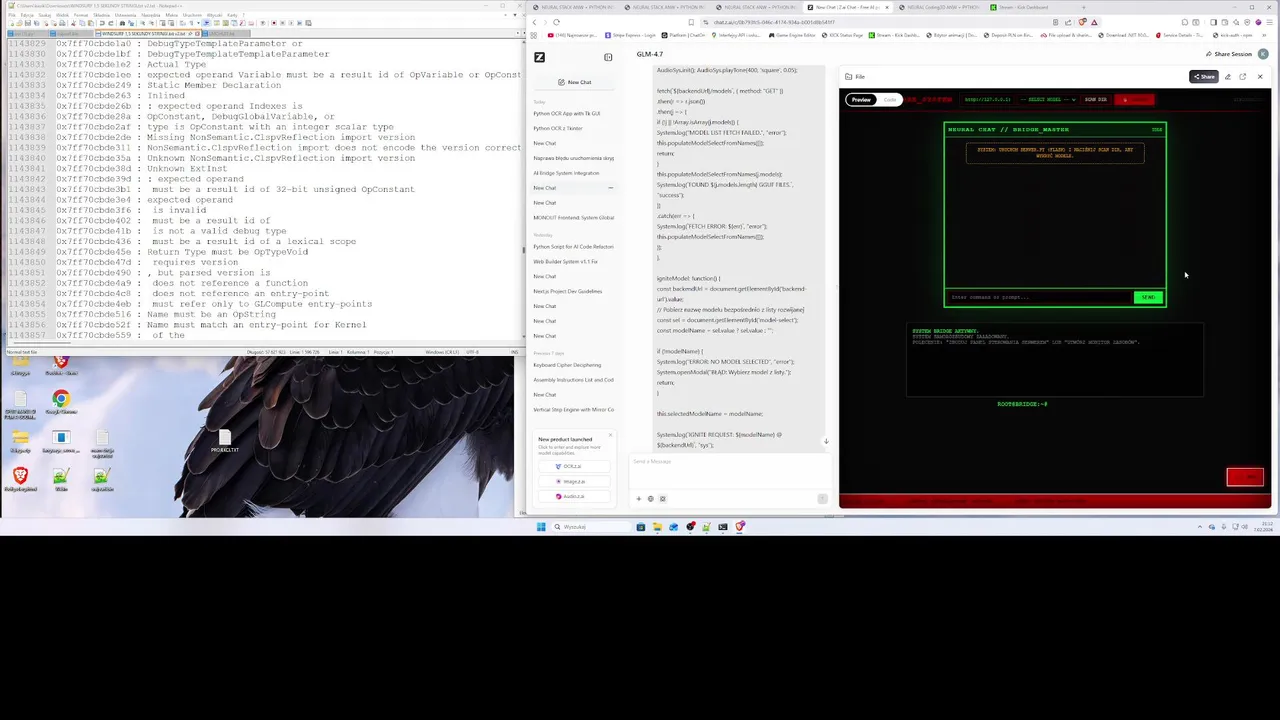Click the Share button in artifact panel

coord(1204,77)
